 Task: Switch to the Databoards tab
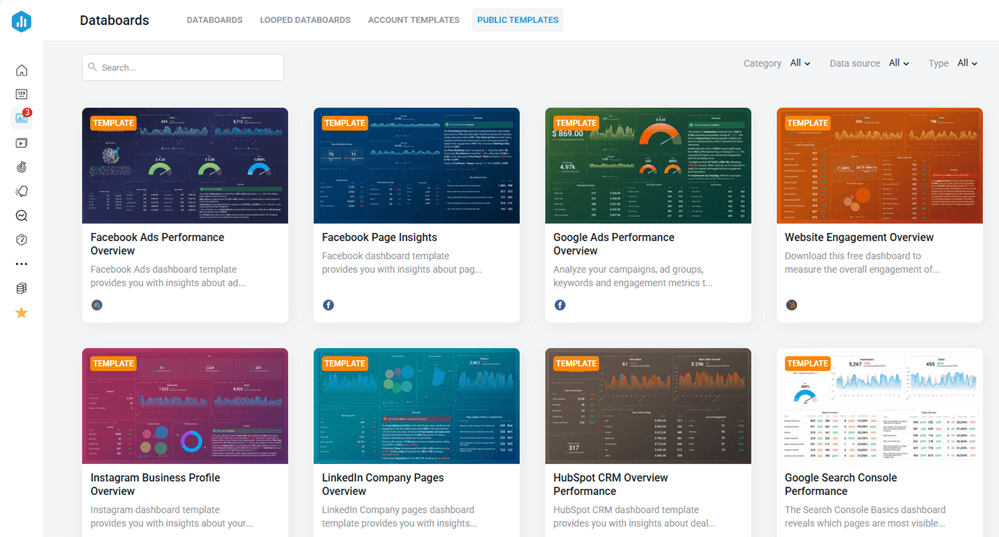coord(214,20)
